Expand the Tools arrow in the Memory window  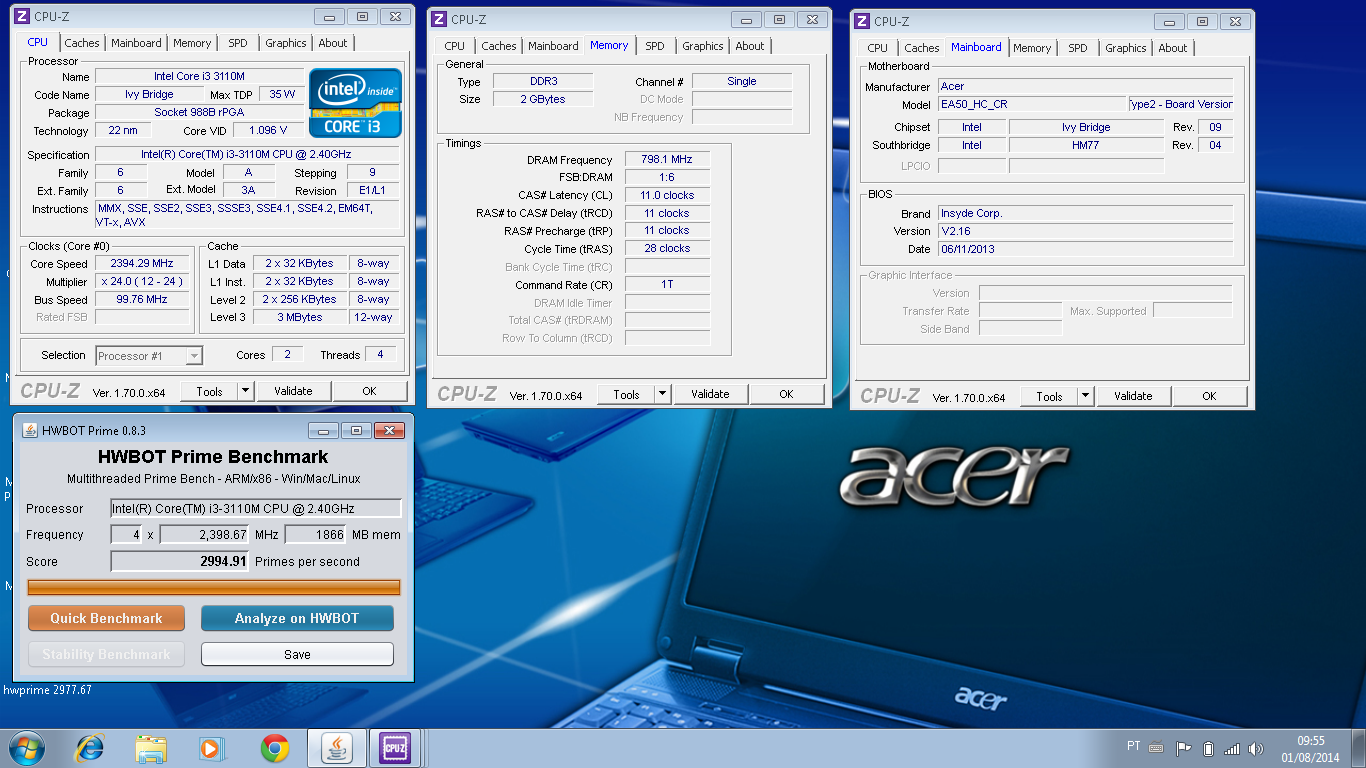point(662,394)
